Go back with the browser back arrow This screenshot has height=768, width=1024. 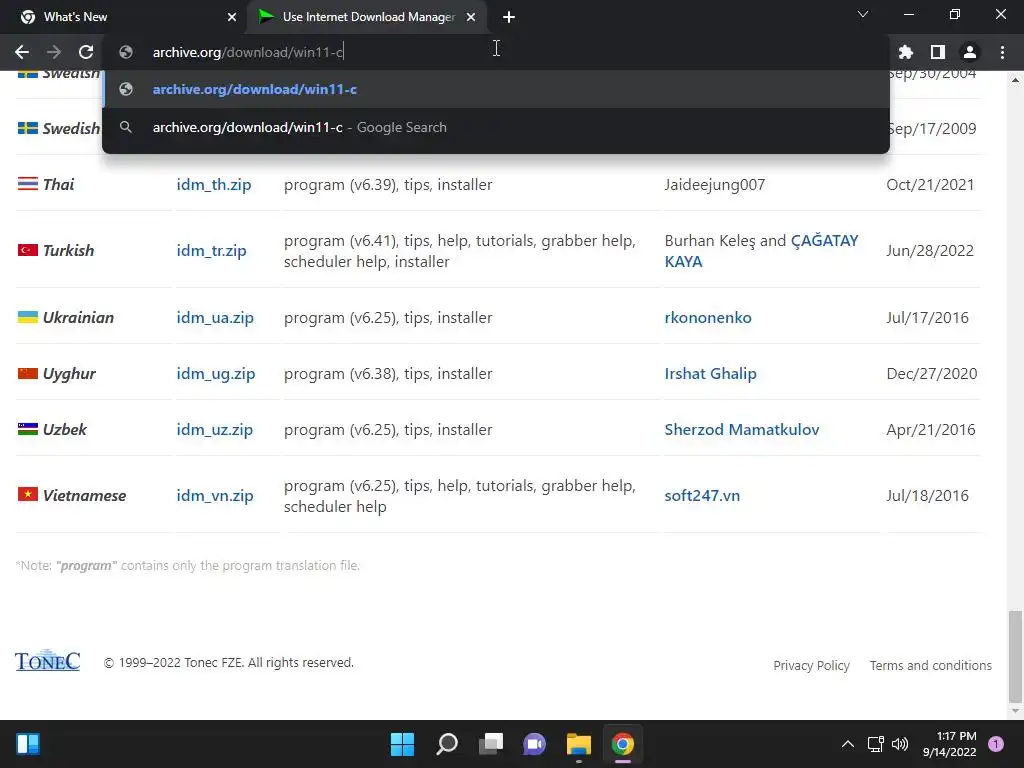pos(22,52)
